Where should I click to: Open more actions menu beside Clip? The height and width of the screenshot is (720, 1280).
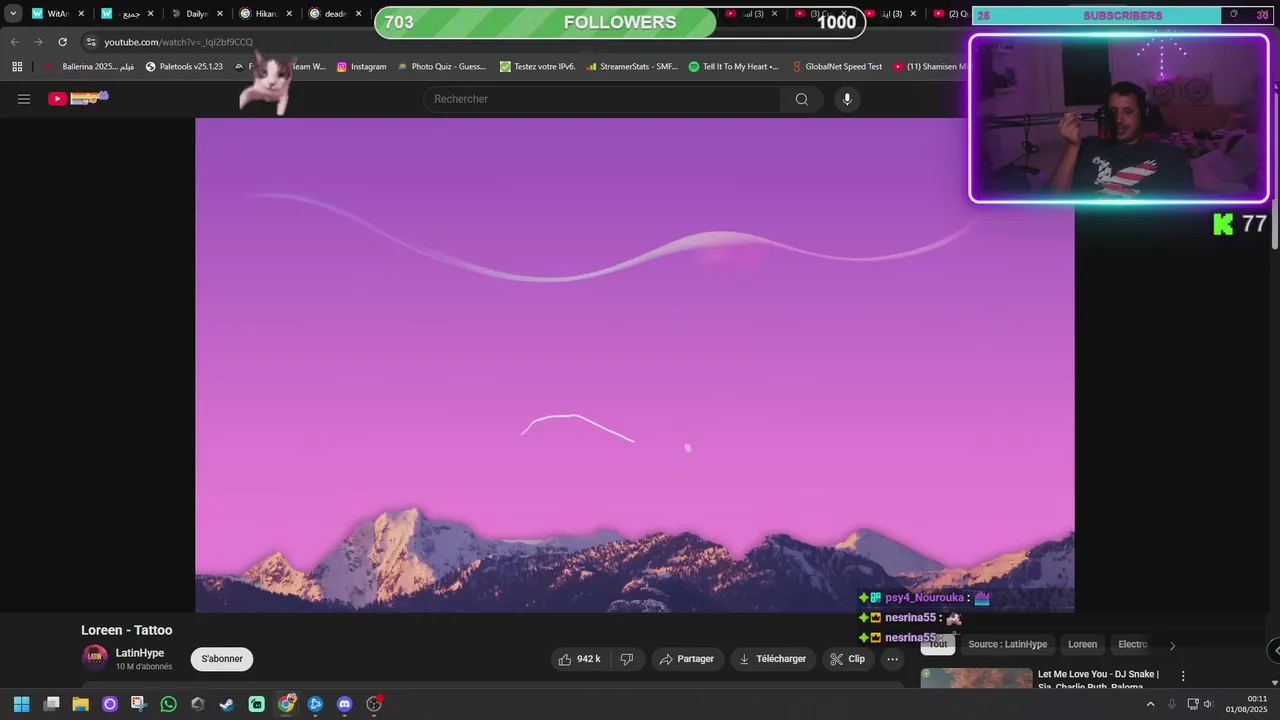[x=892, y=659]
